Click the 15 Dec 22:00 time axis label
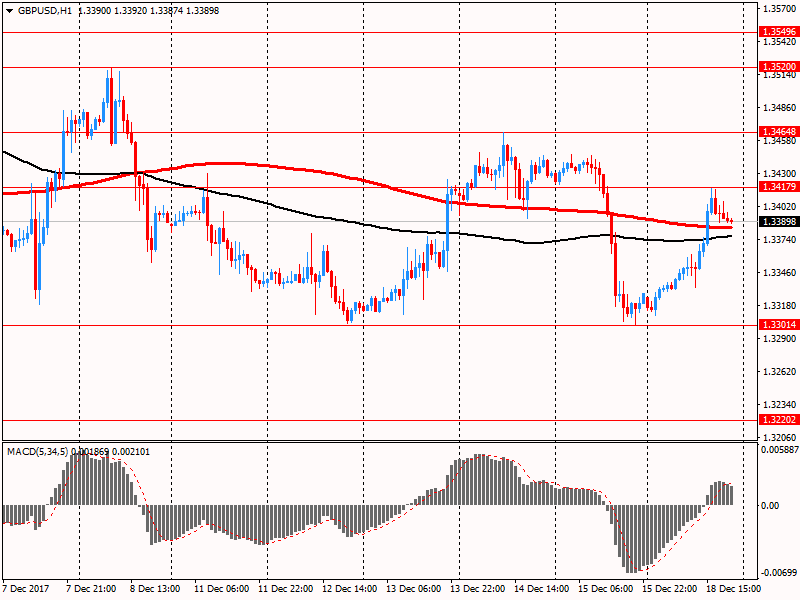The width and height of the screenshot is (800, 600). click(x=669, y=588)
